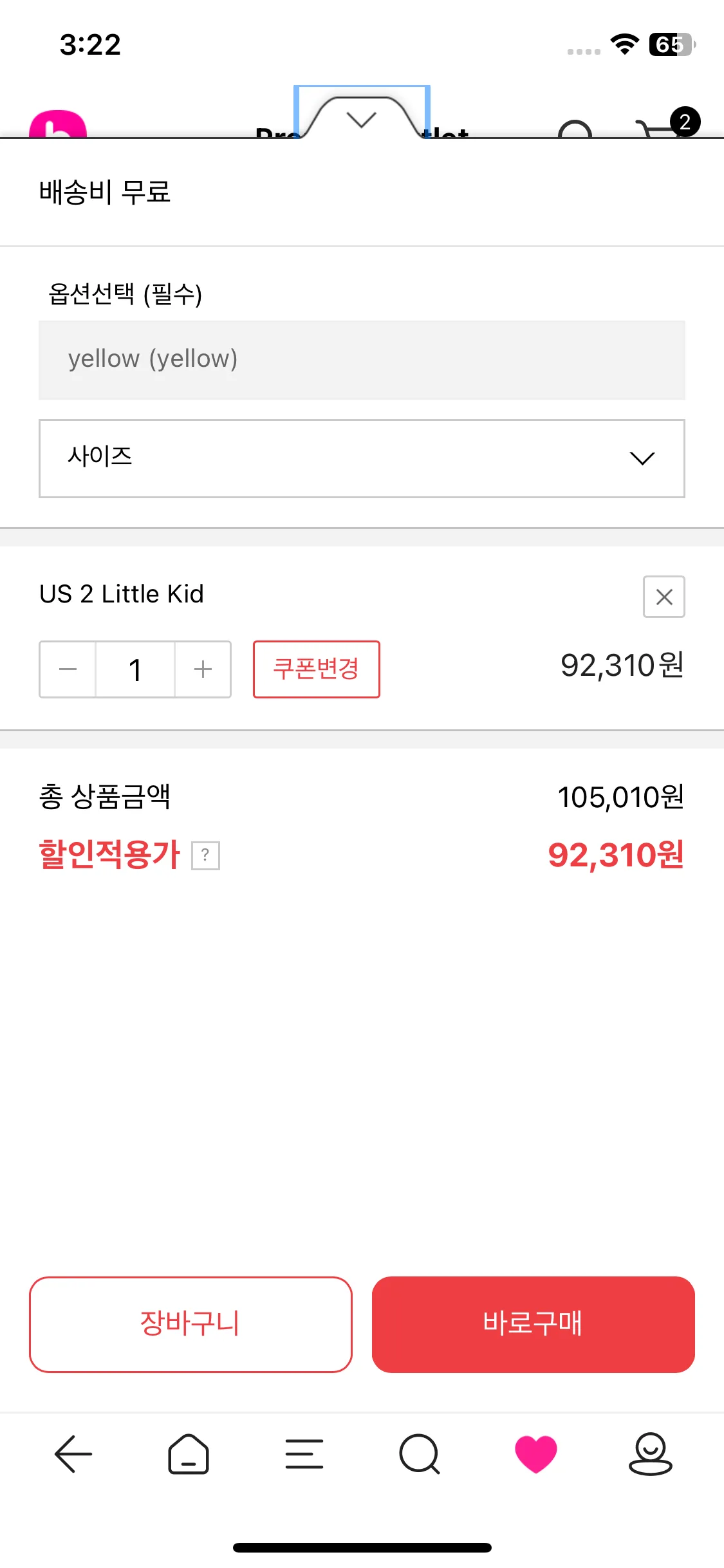Remove the US 2 Little Kid option
724x1568 pixels.
pyautogui.click(x=664, y=597)
